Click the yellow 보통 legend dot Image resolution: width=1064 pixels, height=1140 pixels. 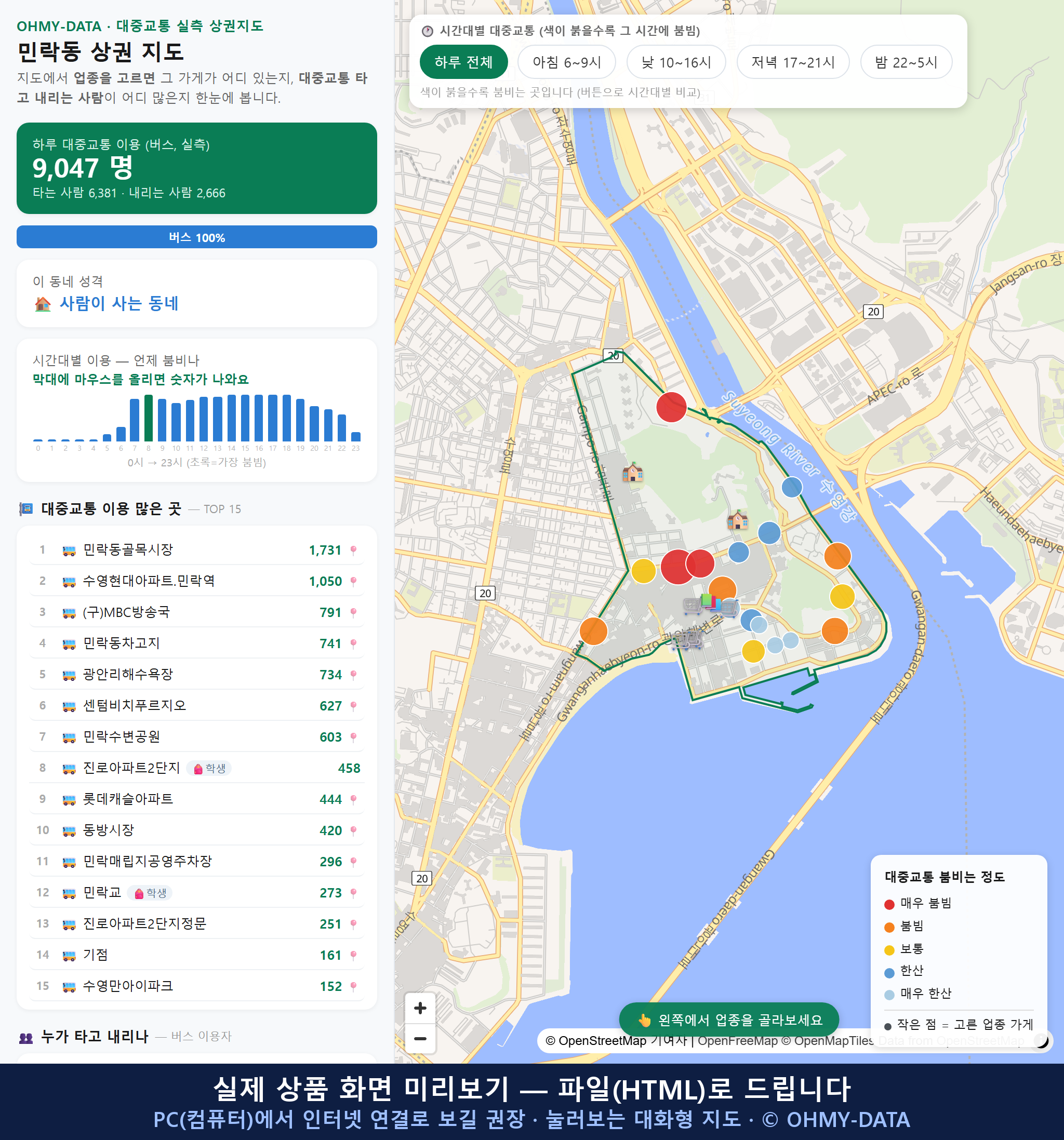[x=889, y=950]
